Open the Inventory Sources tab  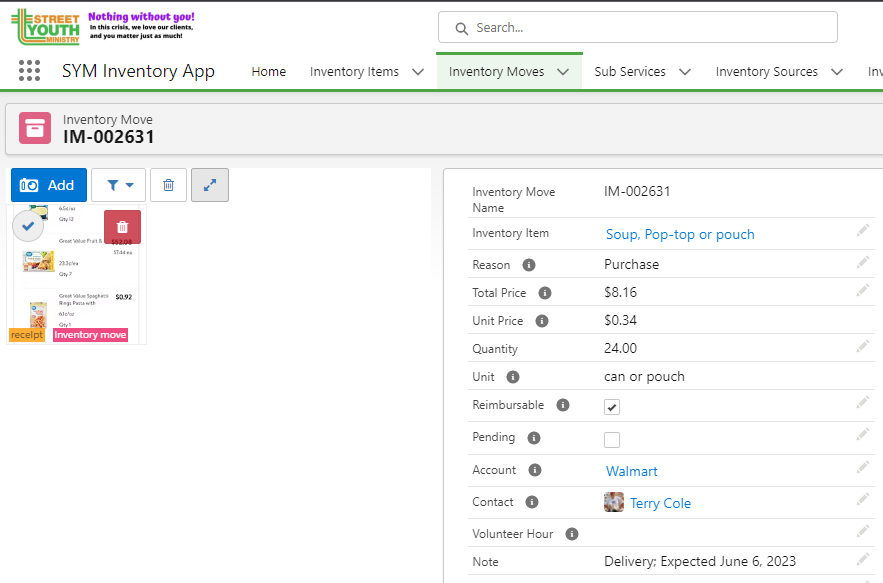pyautogui.click(x=766, y=72)
